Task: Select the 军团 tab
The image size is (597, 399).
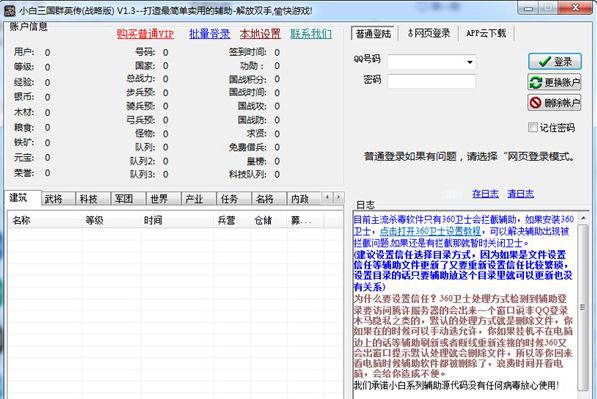Action: 129,199
